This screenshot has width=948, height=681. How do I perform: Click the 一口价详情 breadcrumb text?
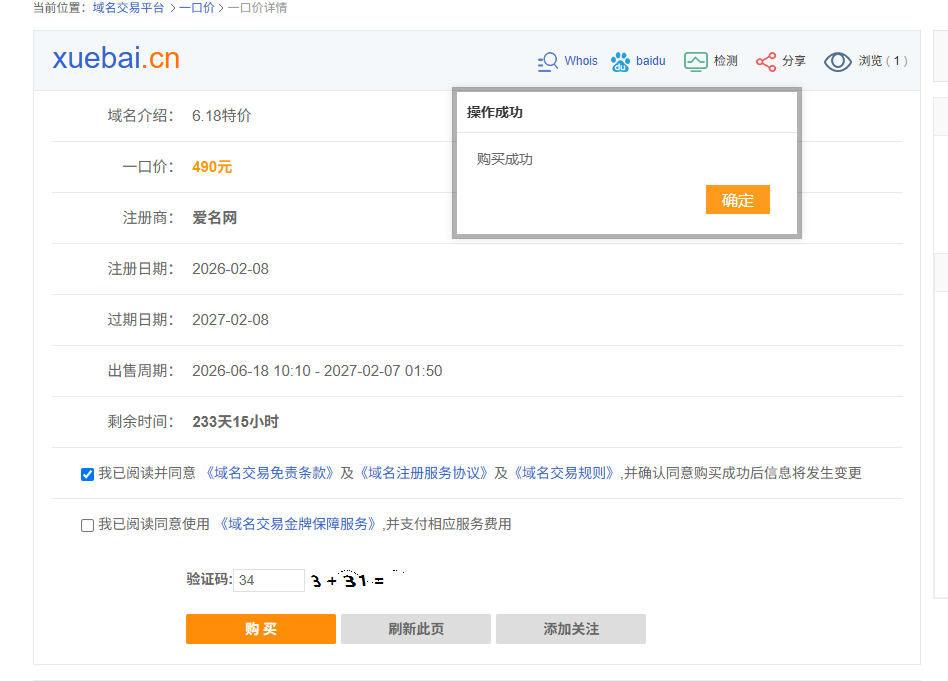coord(257,8)
